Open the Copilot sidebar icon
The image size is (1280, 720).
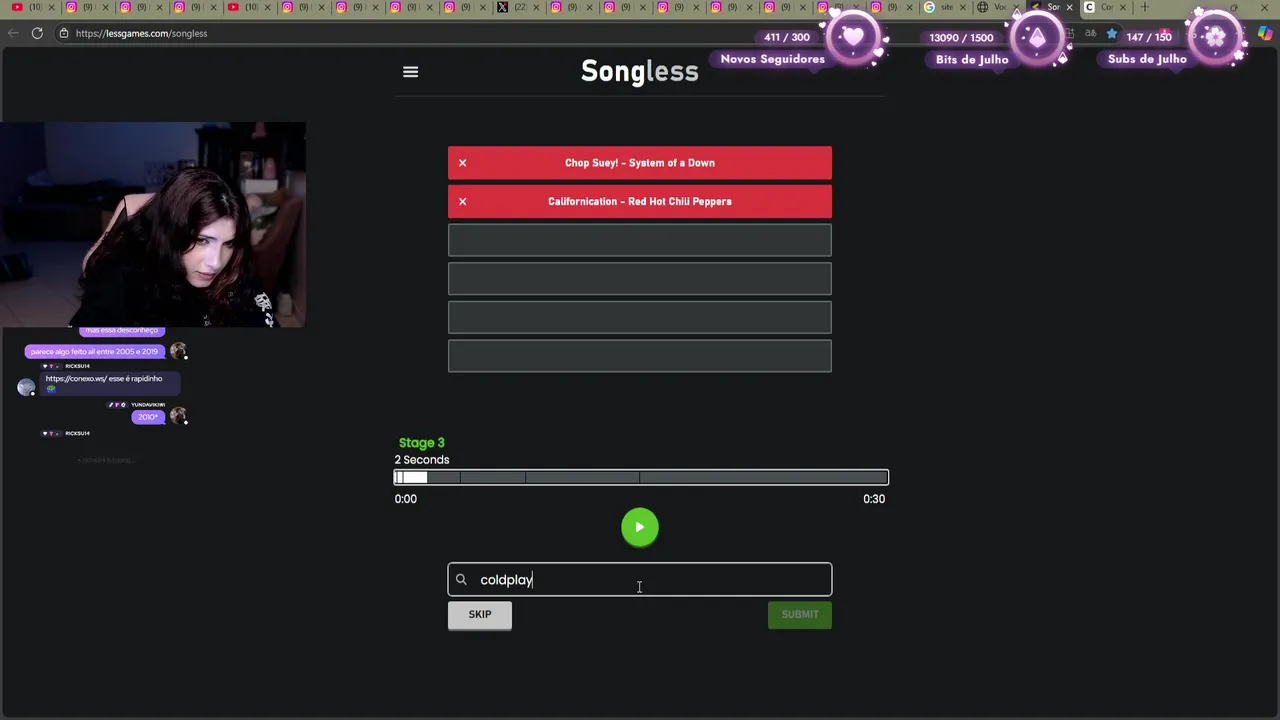1266,34
